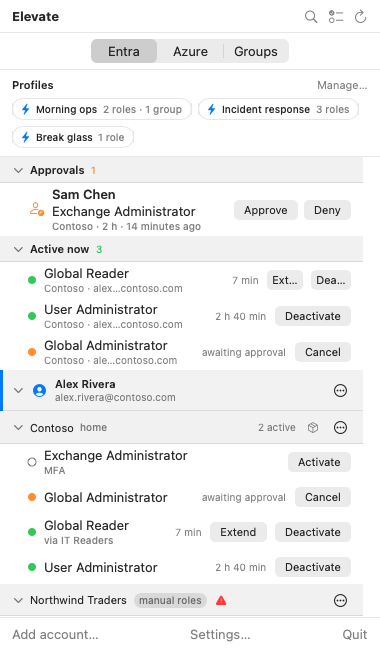This screenshot has width=380, height=650.
Task: Click the cube icon in Contoso header
Action: click(x=313, y=427)
